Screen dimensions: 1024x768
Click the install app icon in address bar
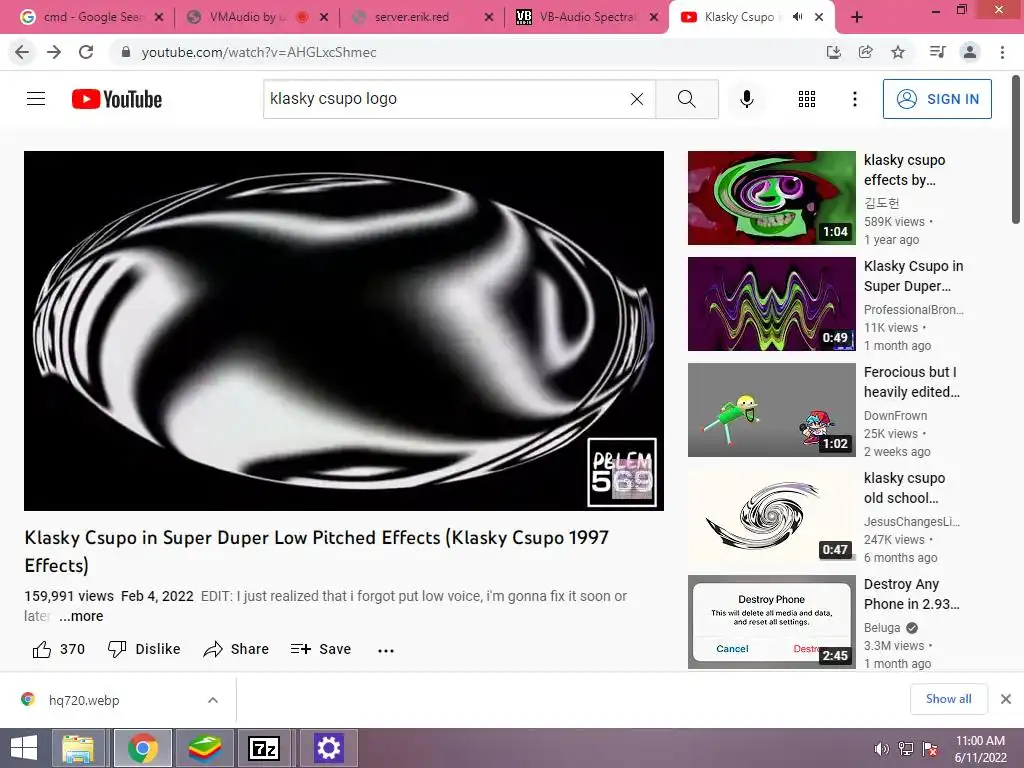(x=834, y=52)
